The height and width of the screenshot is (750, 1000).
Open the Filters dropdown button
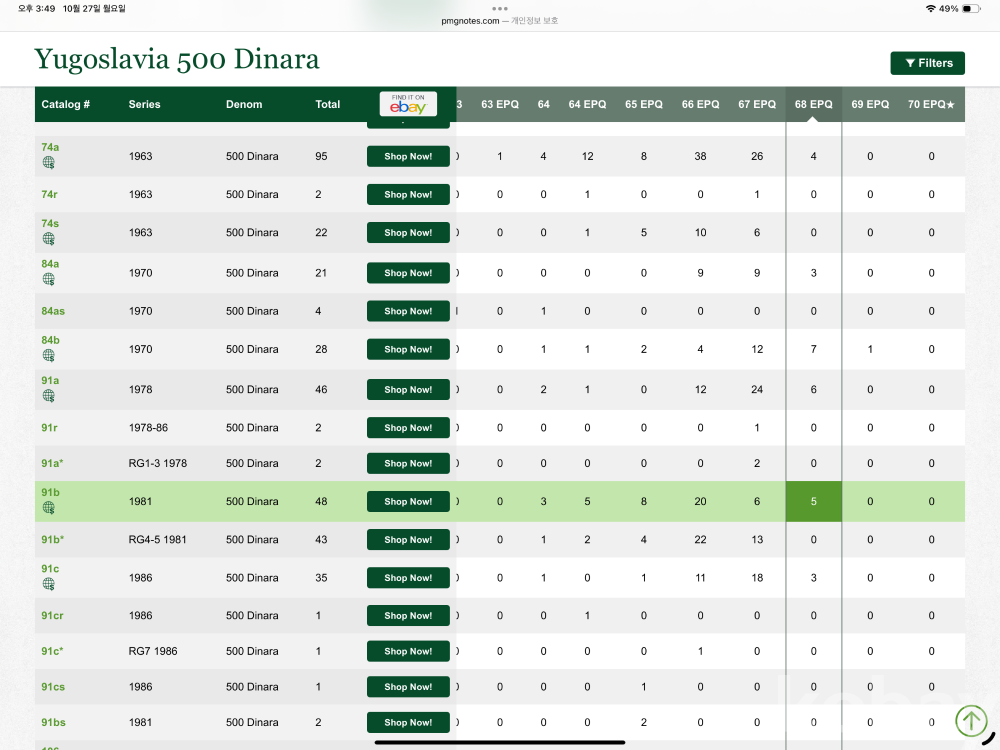(x=927, y=63)
